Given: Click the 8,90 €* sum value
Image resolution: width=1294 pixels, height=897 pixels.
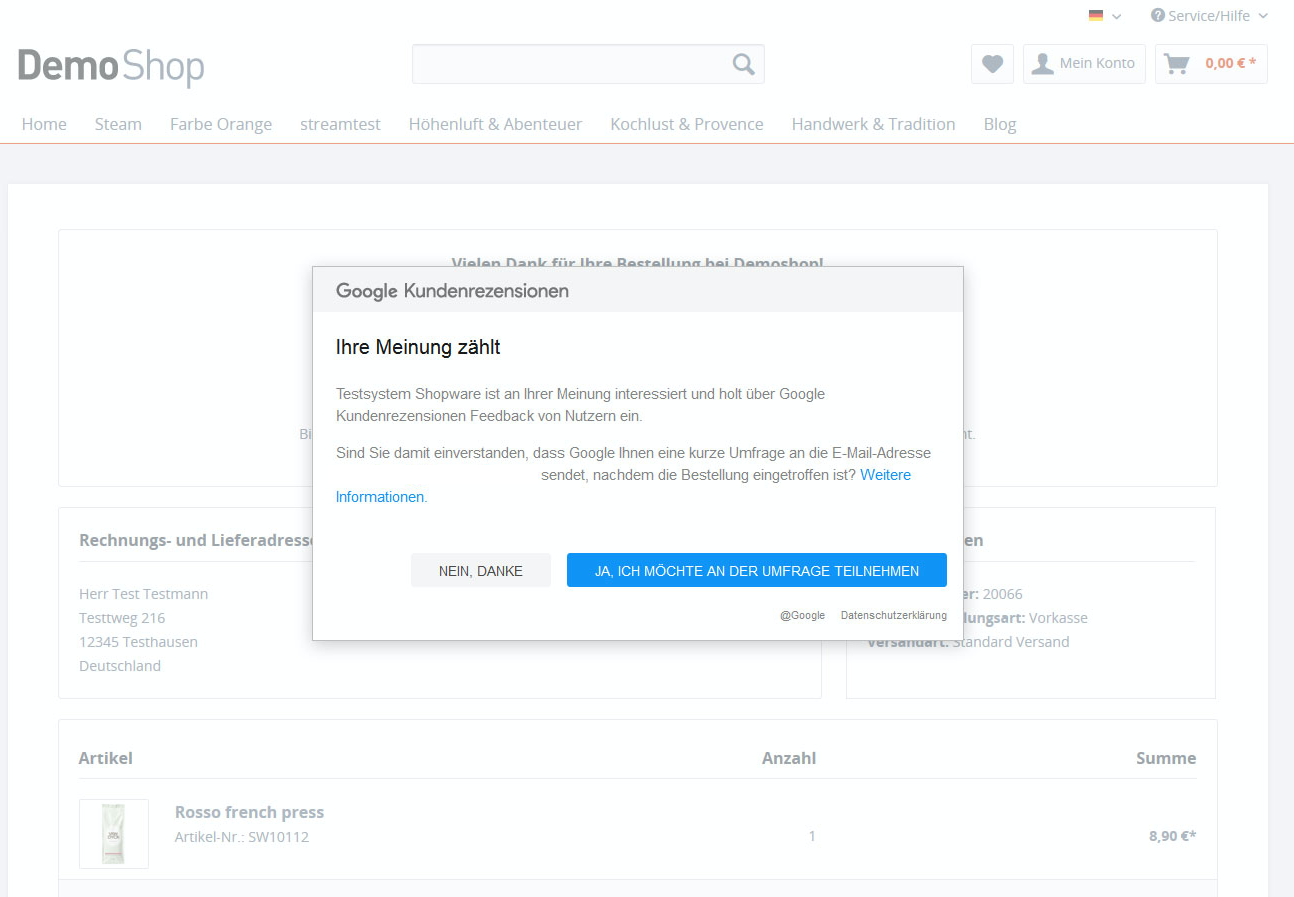Looking at the screenshot, I should pos(1172,836).
